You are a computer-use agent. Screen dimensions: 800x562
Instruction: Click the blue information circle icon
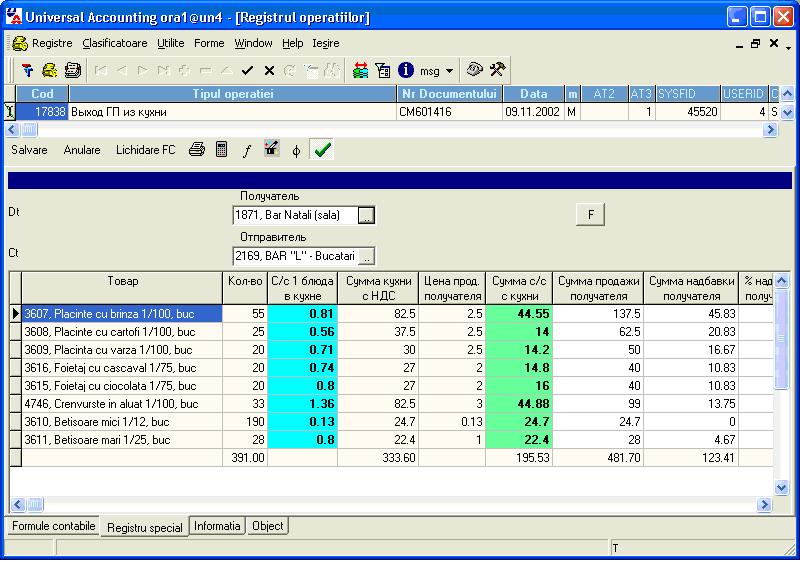coord(406,70)
